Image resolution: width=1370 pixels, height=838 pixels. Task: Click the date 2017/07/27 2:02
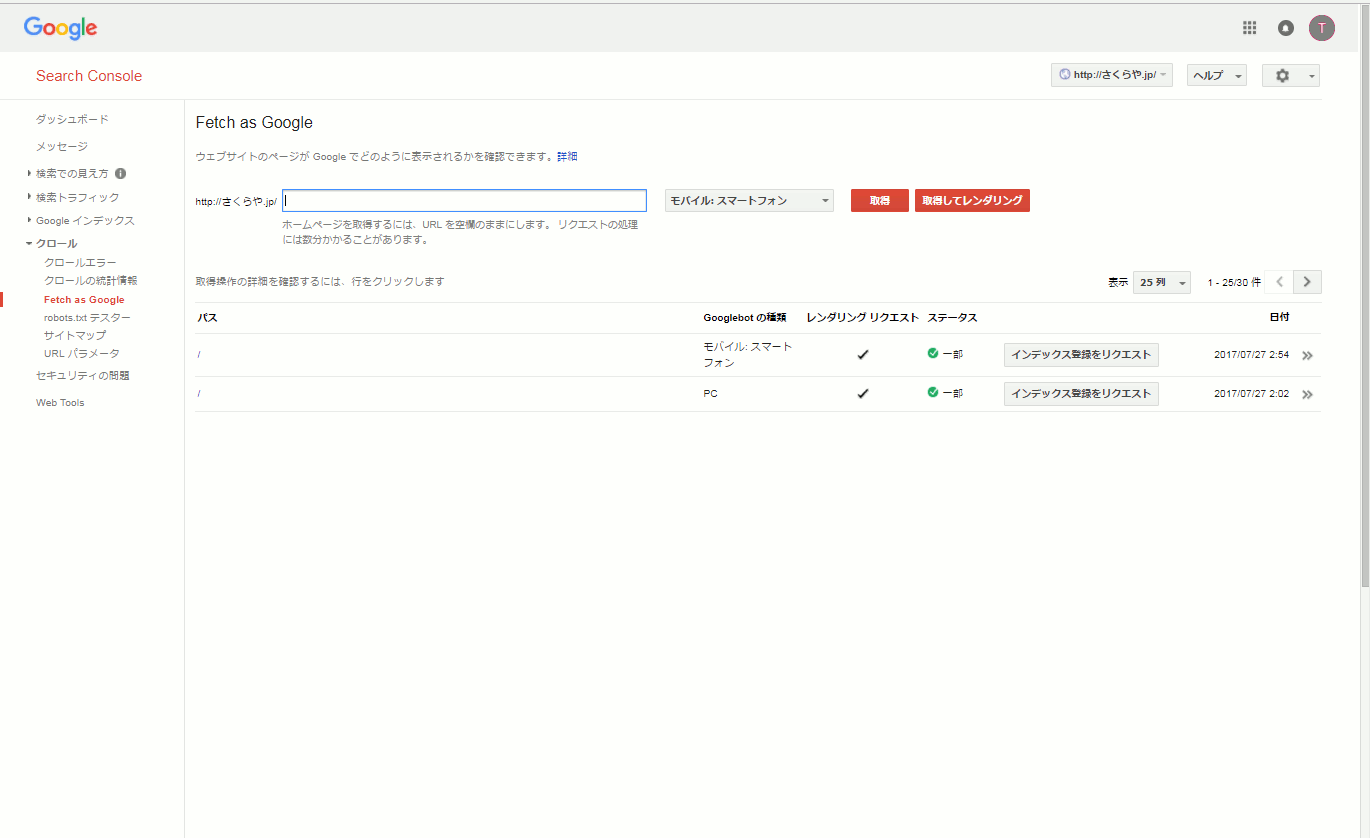coord(1251,394)
